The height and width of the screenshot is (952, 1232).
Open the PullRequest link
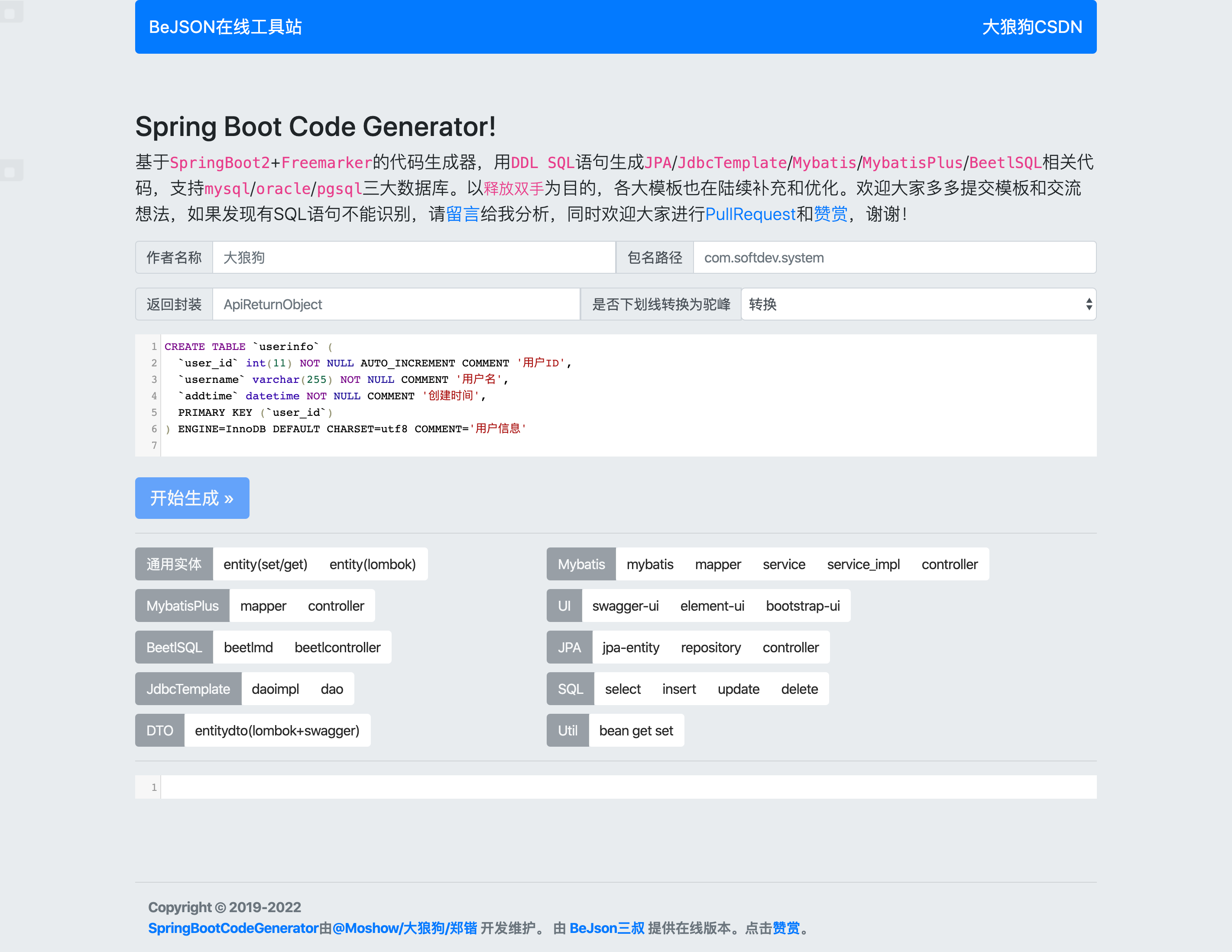750,214
